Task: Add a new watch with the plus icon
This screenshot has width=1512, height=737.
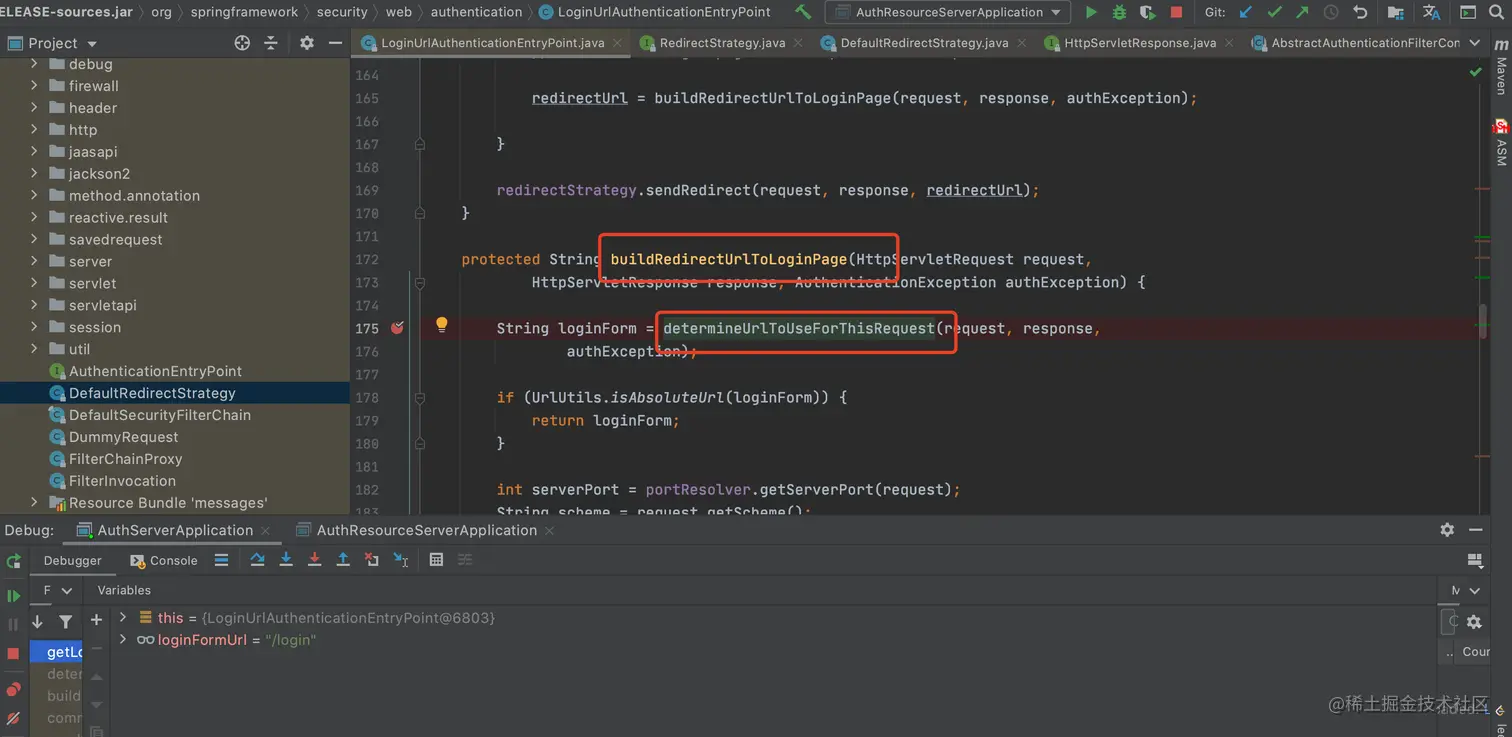Action: [96, 620]
